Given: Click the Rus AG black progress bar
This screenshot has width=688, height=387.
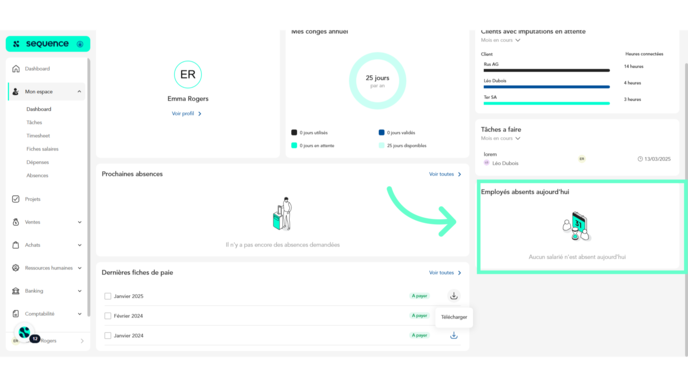Looking at the screenshot, I should click(546, 70).
